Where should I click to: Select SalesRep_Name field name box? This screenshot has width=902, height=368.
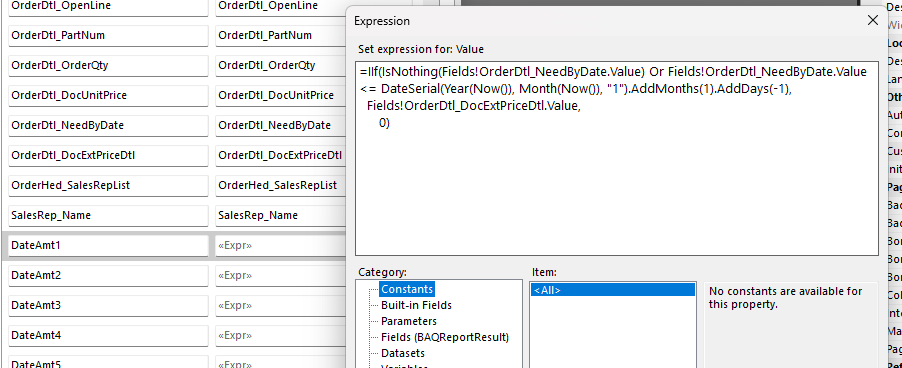(108, 216)
